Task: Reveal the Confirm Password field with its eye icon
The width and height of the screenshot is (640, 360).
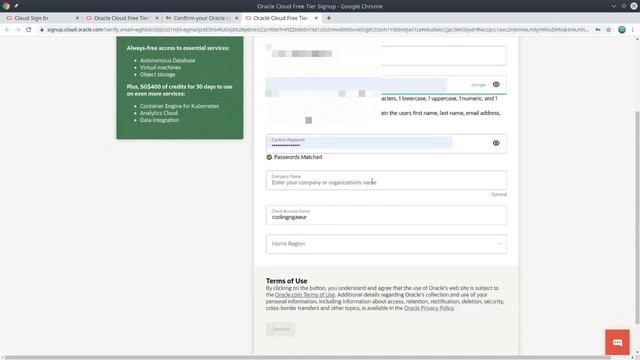Action: point(496,143)
